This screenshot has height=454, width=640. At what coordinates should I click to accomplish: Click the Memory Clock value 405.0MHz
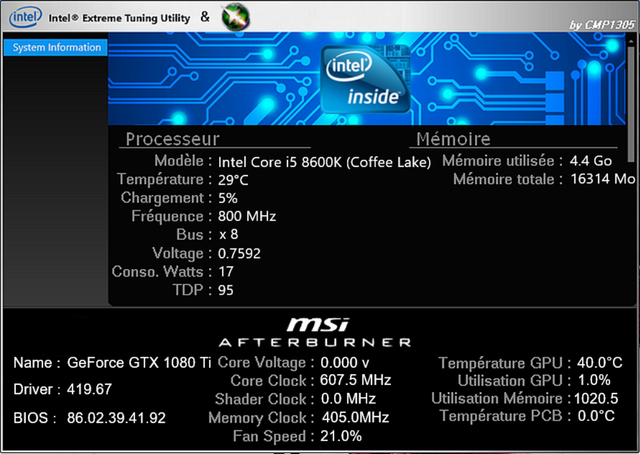tap(356, 417)
